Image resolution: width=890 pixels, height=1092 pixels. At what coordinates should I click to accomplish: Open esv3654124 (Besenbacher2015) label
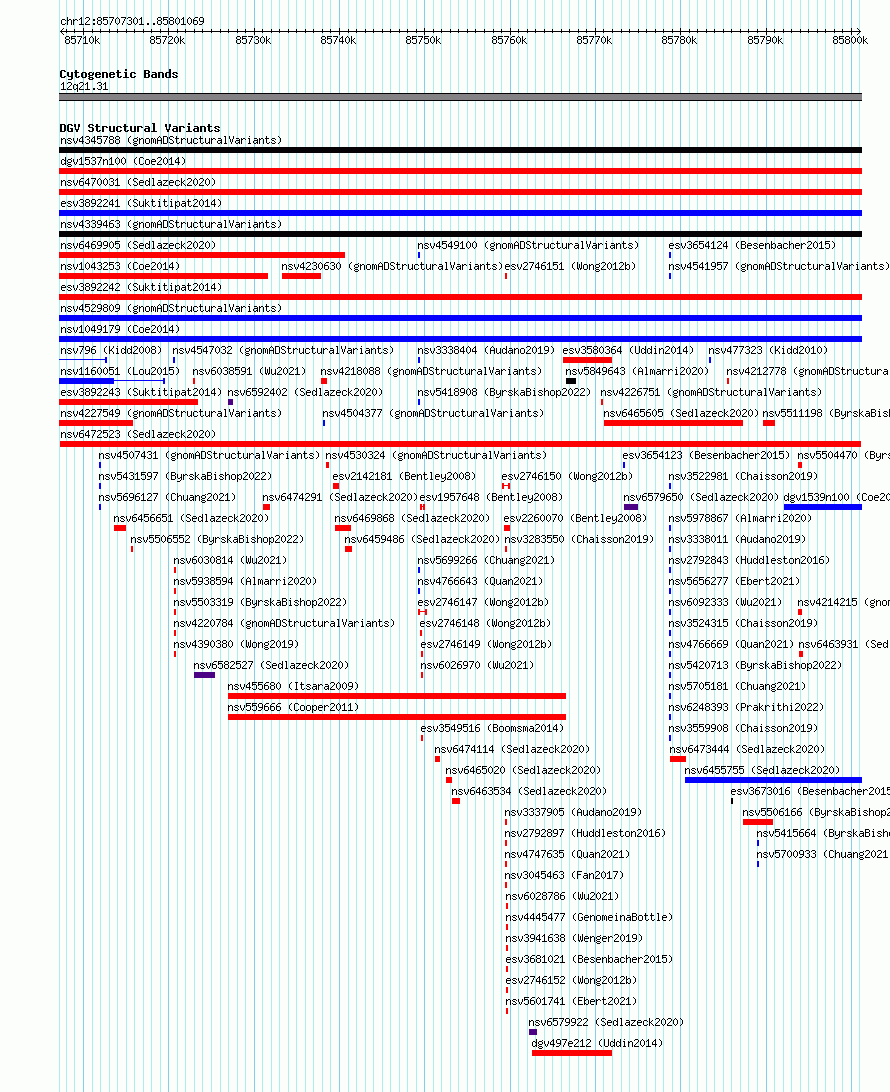coord(752,244)
